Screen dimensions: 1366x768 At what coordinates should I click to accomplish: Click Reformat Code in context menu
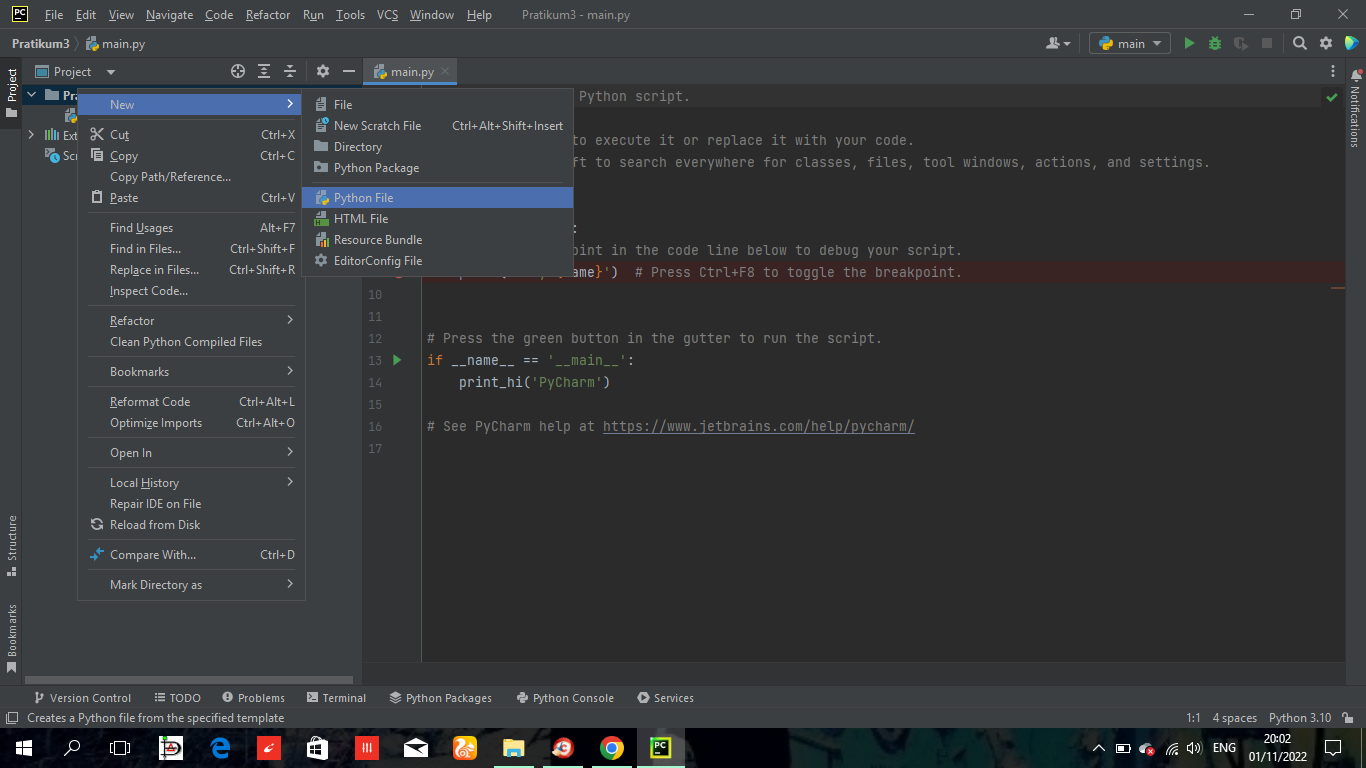(191, 401)
